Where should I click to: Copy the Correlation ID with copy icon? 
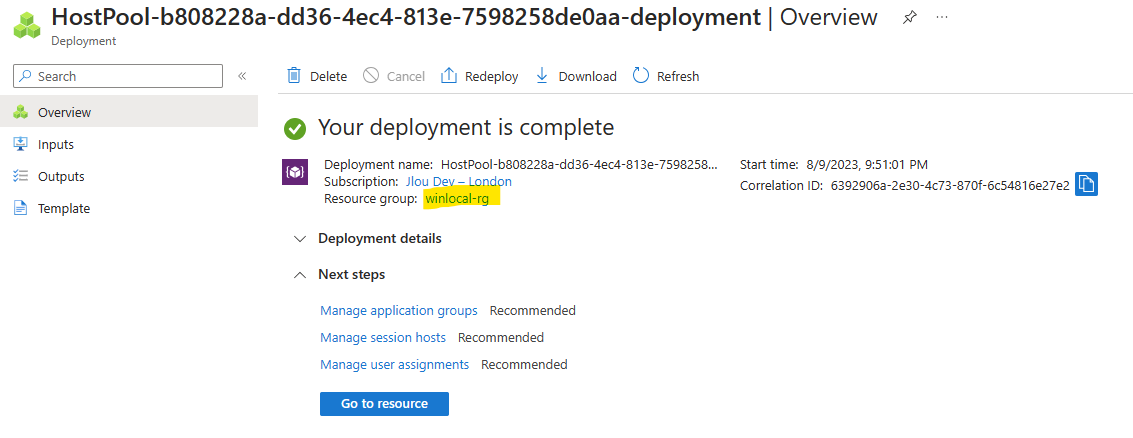pos(1086,184)
